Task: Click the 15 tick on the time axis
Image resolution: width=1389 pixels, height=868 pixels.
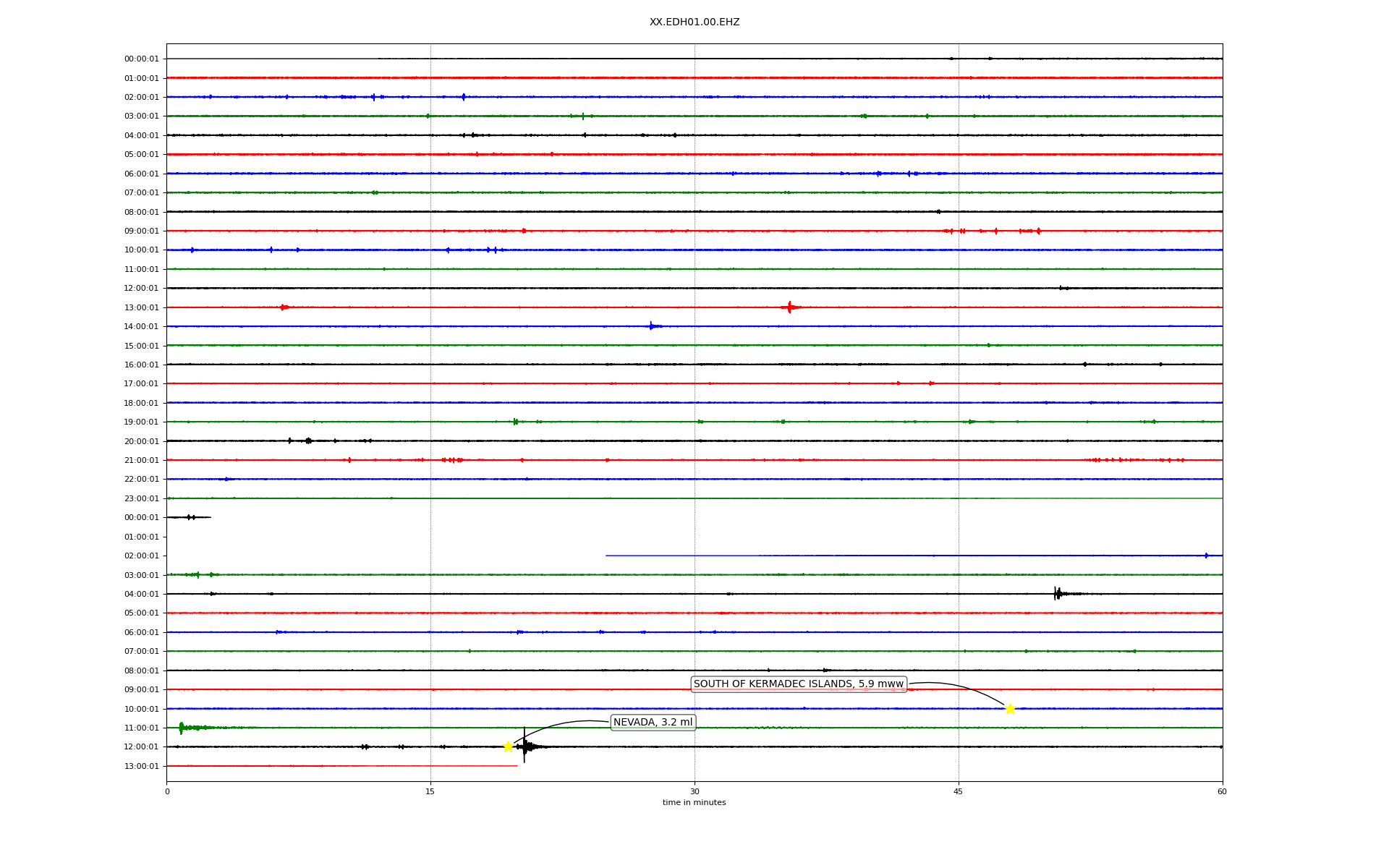Action: [430, 791]
